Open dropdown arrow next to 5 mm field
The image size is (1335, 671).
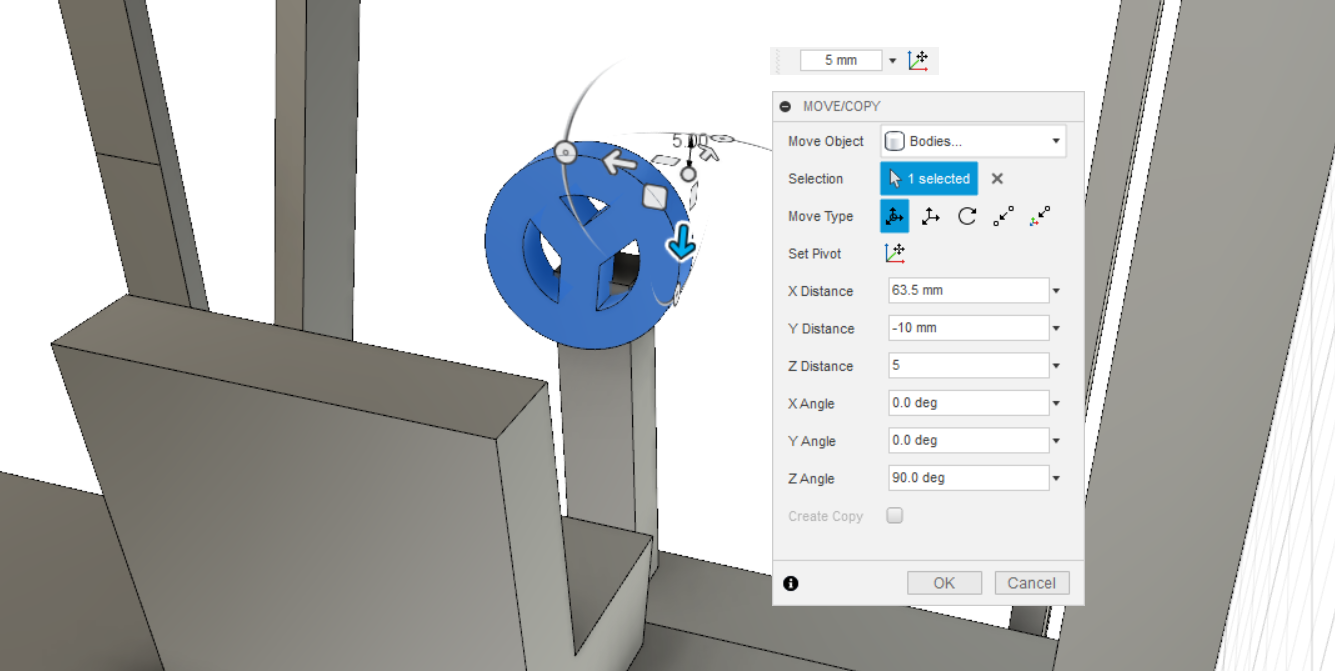point(893,61)
